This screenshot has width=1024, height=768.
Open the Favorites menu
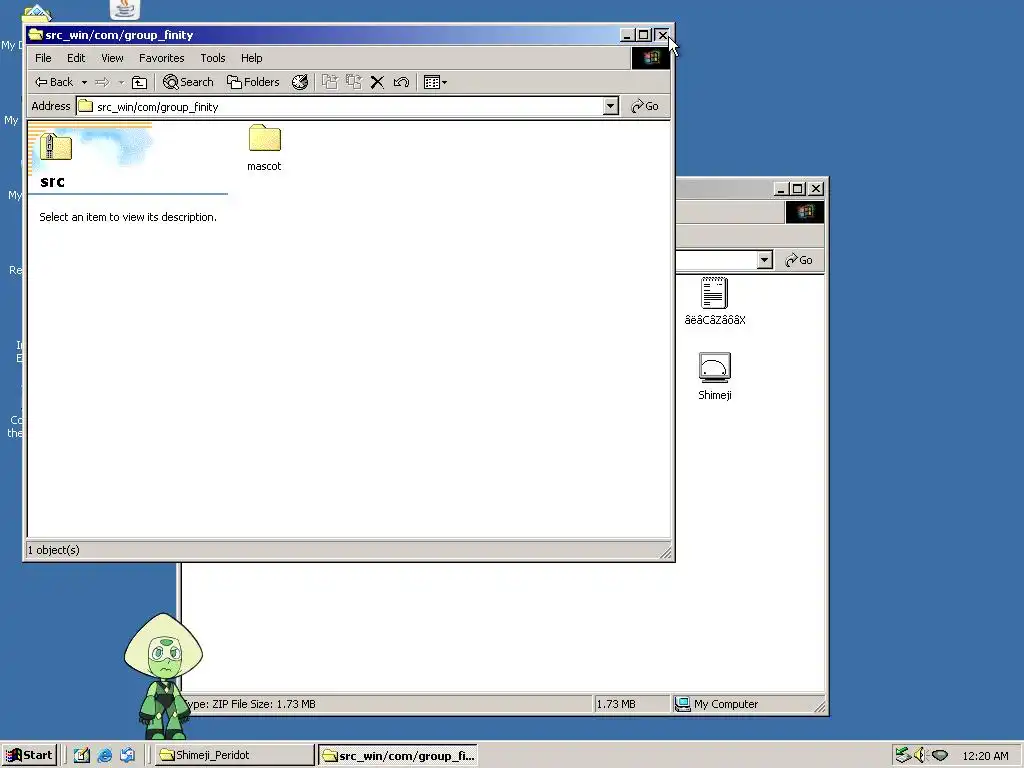[161, 58]
